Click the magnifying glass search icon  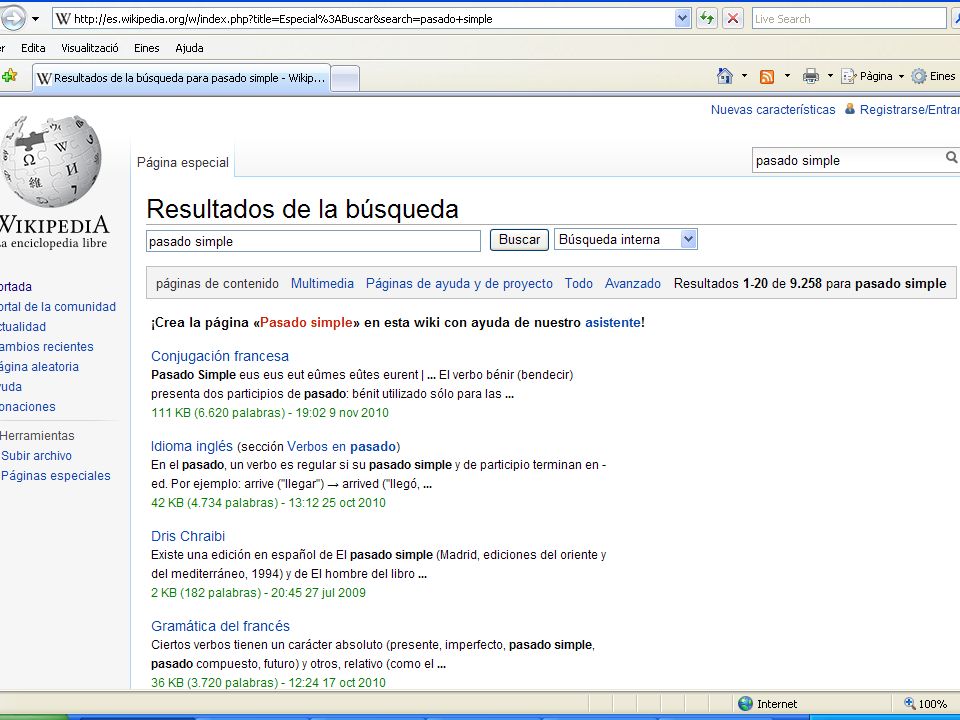[x=951, y=158]
